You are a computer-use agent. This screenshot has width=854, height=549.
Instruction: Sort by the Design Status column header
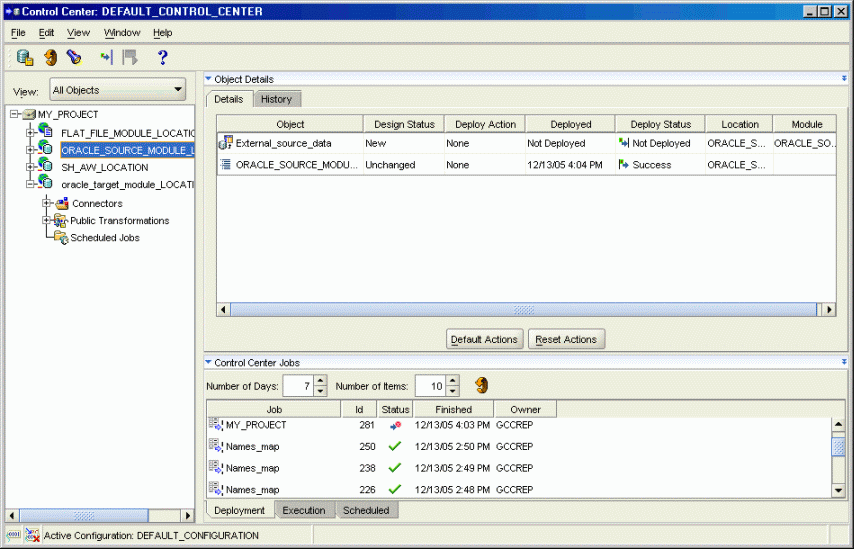[404, 124]
